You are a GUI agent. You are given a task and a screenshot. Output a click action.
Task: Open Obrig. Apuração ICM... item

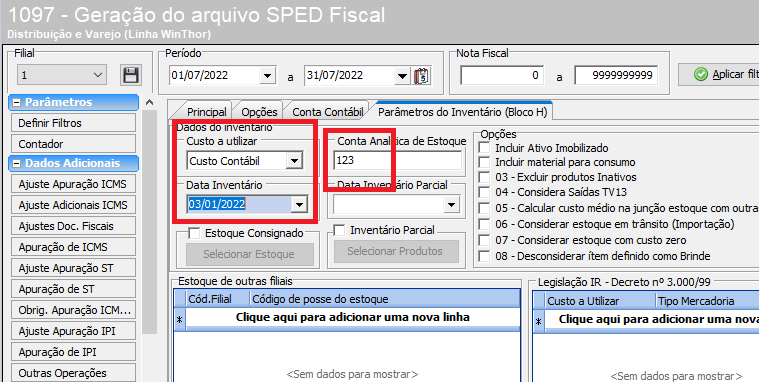(x=73, y=310)
